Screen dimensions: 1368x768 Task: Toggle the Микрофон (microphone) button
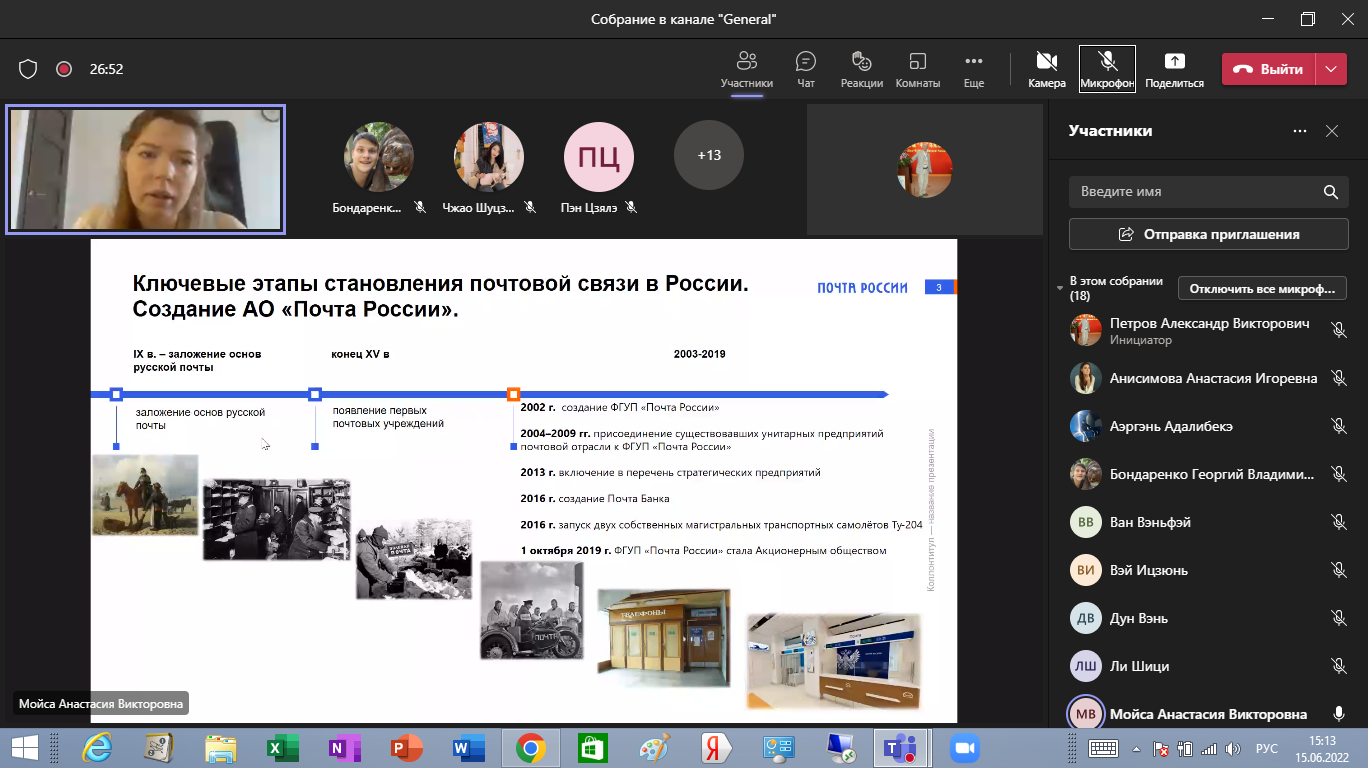tap(1107, 69)
